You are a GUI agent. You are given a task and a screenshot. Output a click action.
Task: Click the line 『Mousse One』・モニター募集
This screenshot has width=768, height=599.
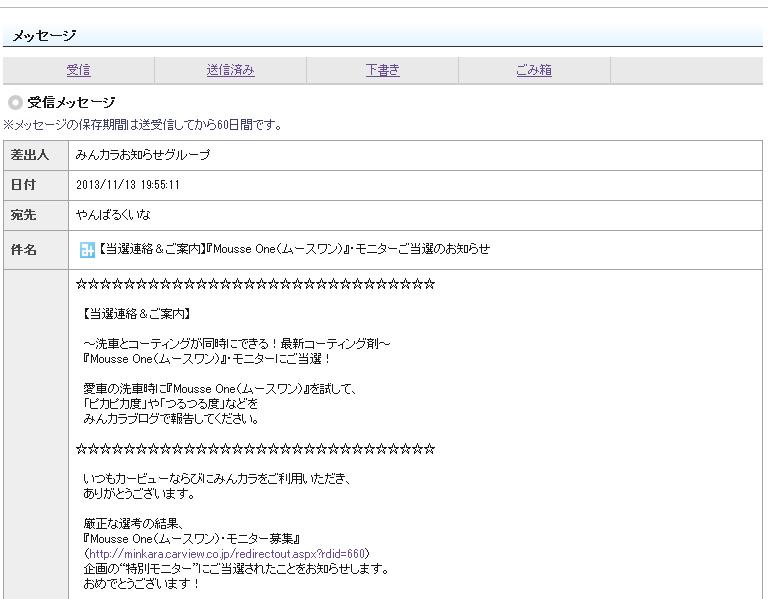(192, 539)
